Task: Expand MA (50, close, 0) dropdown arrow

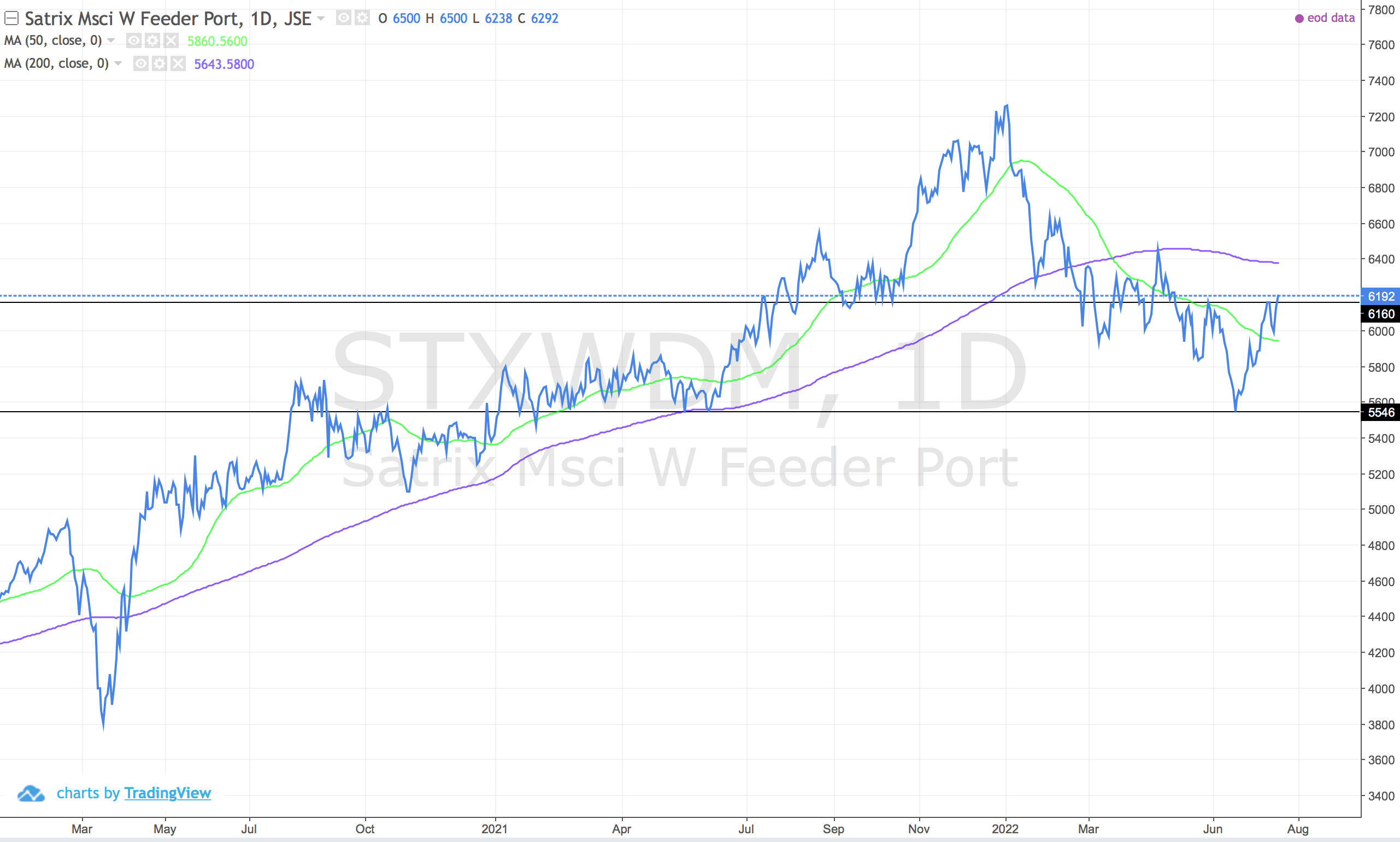Action: (111, 40)
